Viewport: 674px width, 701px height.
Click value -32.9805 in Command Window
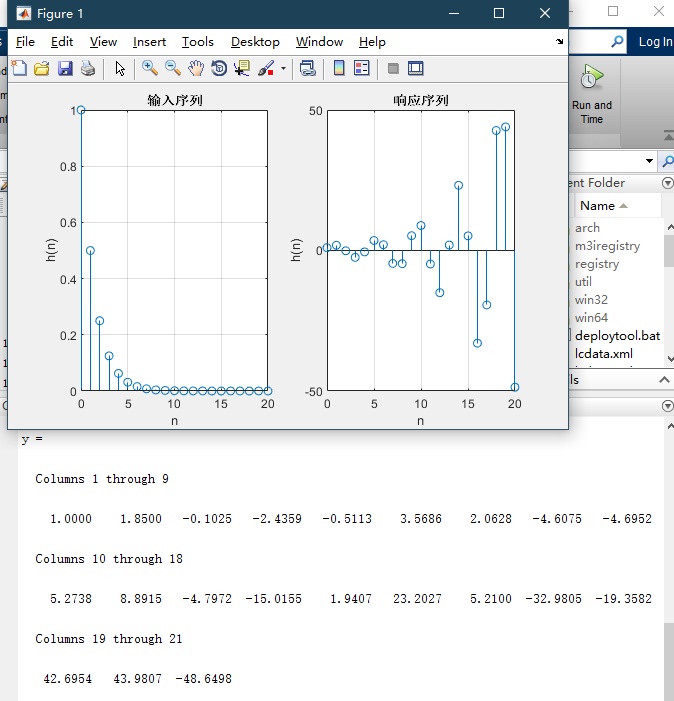coord(553,599)
